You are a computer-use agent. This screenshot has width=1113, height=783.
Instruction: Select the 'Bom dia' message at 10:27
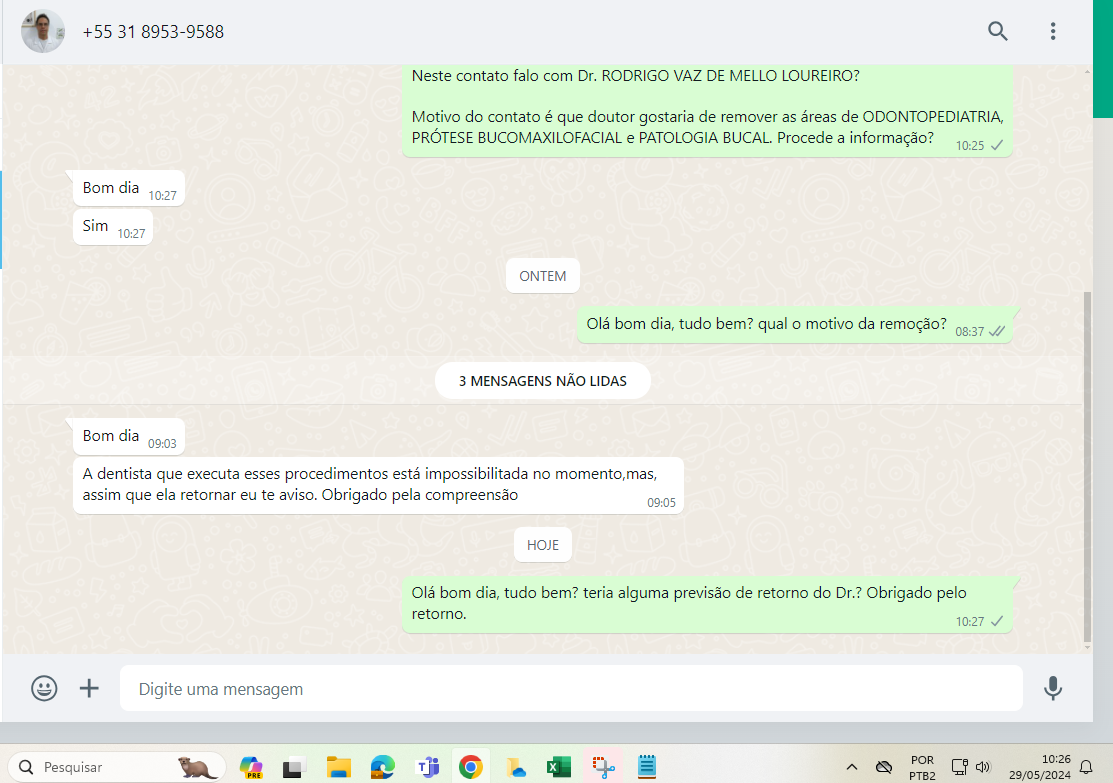(128, 188)
